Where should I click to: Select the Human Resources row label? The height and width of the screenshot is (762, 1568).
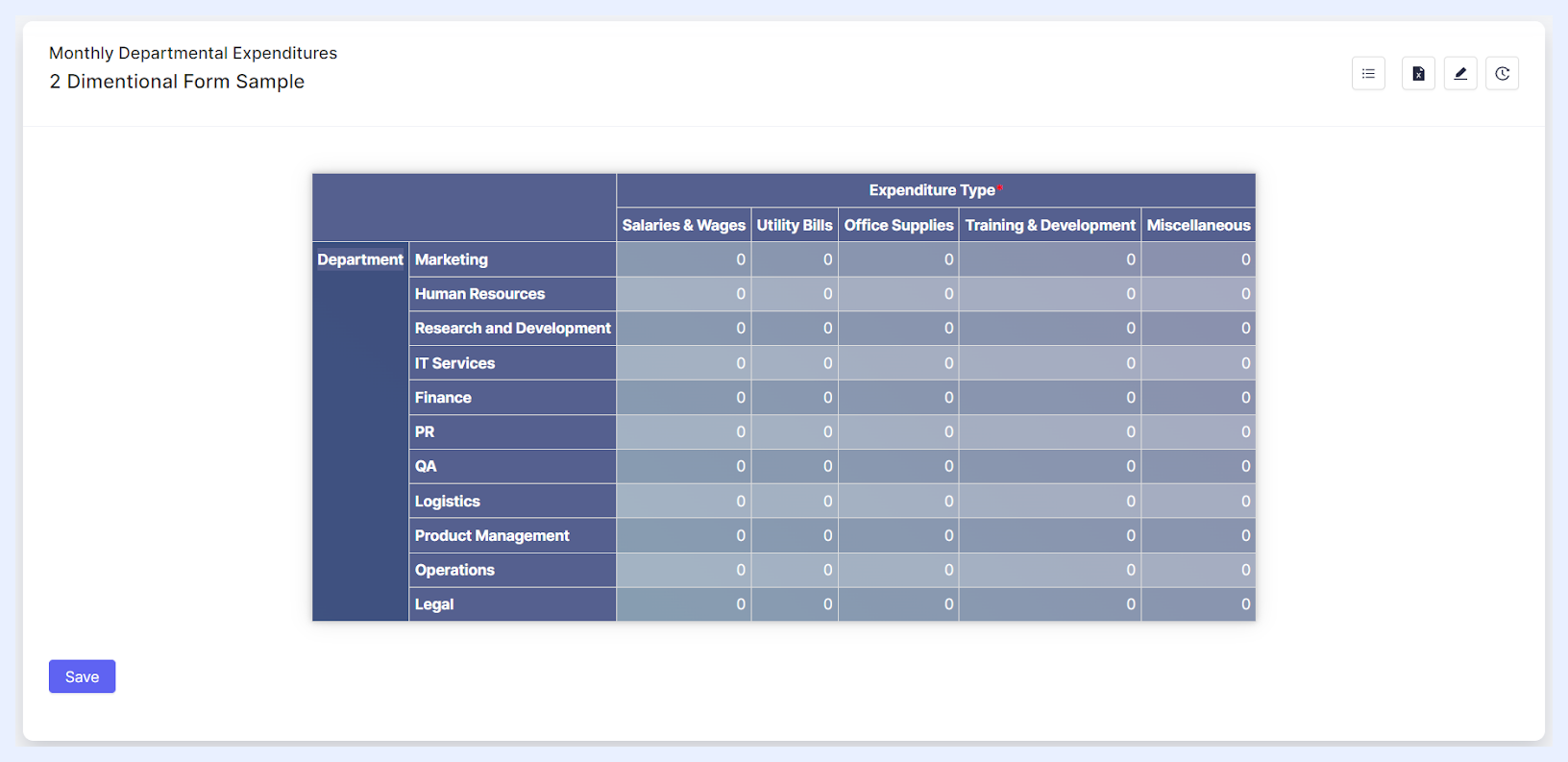(512, 294)
